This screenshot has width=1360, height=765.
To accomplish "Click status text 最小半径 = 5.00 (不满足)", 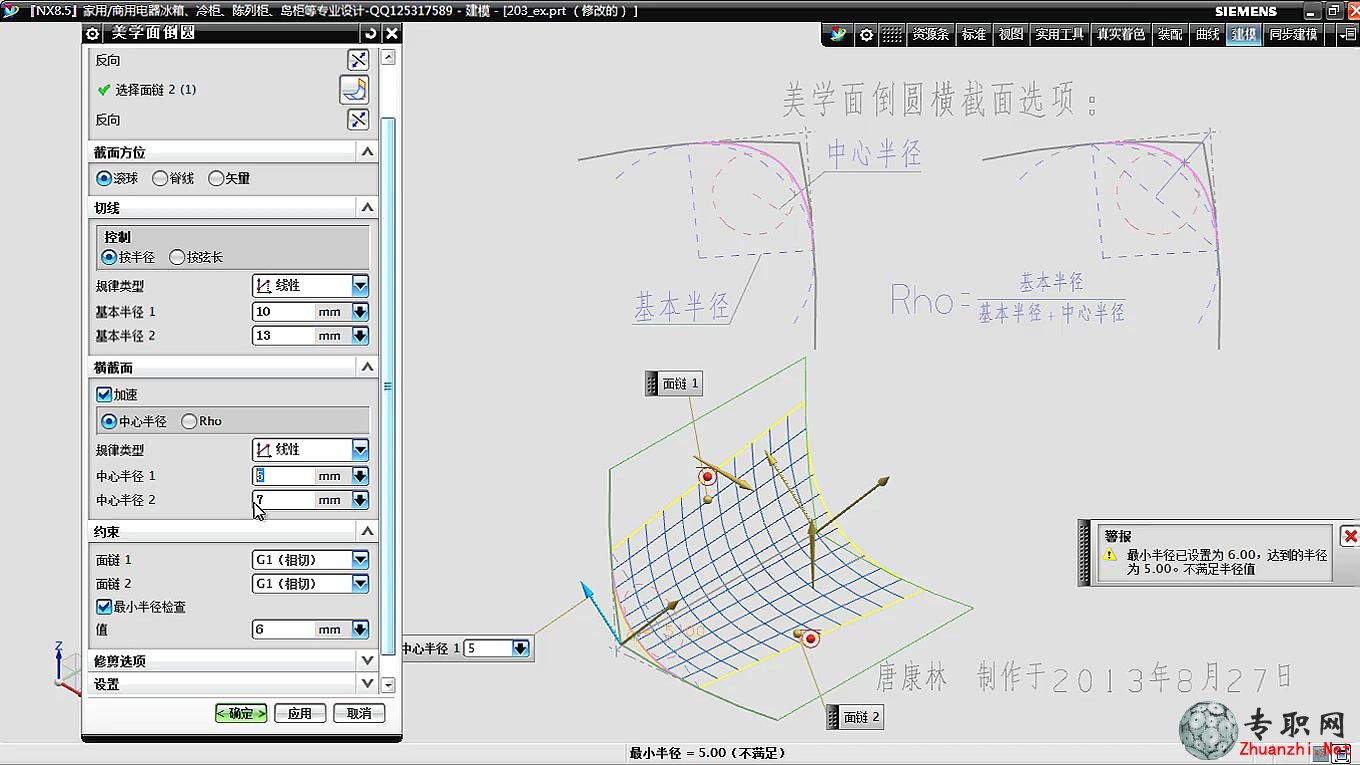I will (x=707, y=753).
